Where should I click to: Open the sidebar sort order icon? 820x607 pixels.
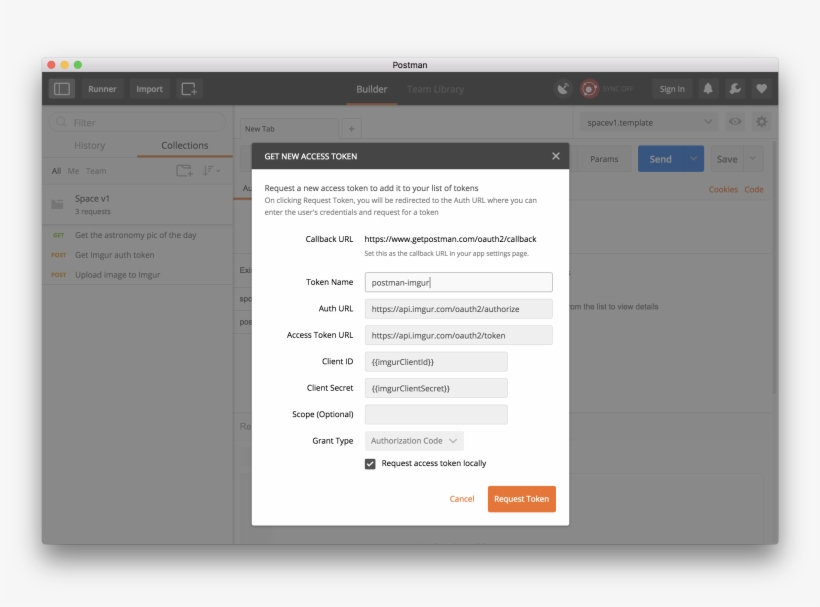pyautogui.click(x=211, y=170)
